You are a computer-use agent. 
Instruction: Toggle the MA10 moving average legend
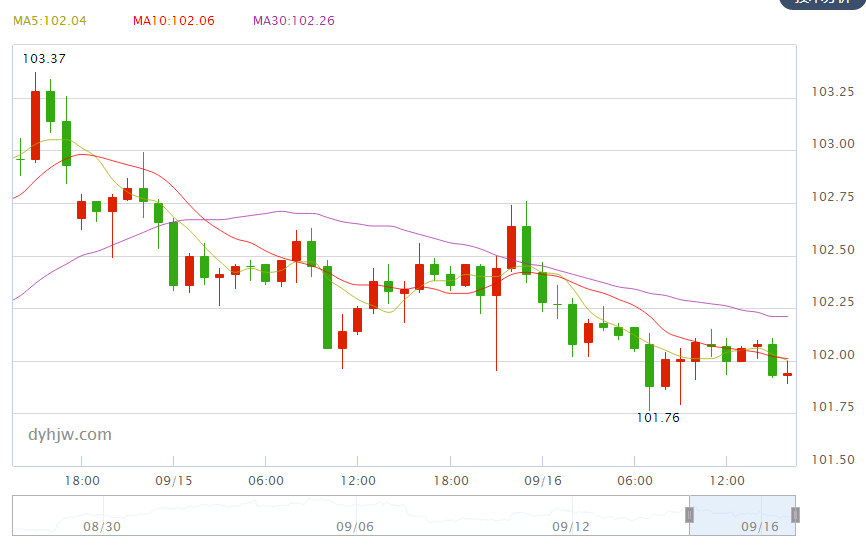click(x=173, y=20)
